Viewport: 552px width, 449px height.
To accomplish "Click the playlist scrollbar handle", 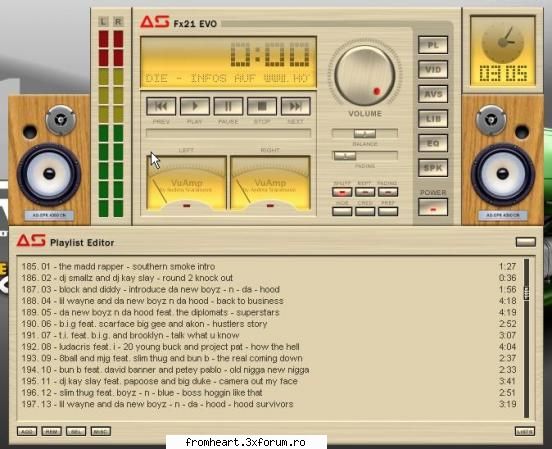I will (x=527, y=293).
